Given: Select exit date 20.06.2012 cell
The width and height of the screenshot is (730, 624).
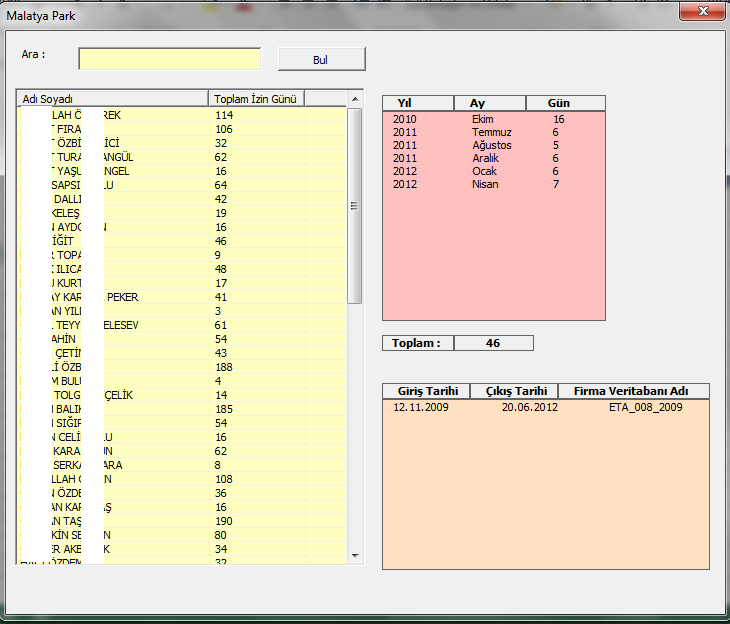Looking at the screenshot, I should [529, 407].
